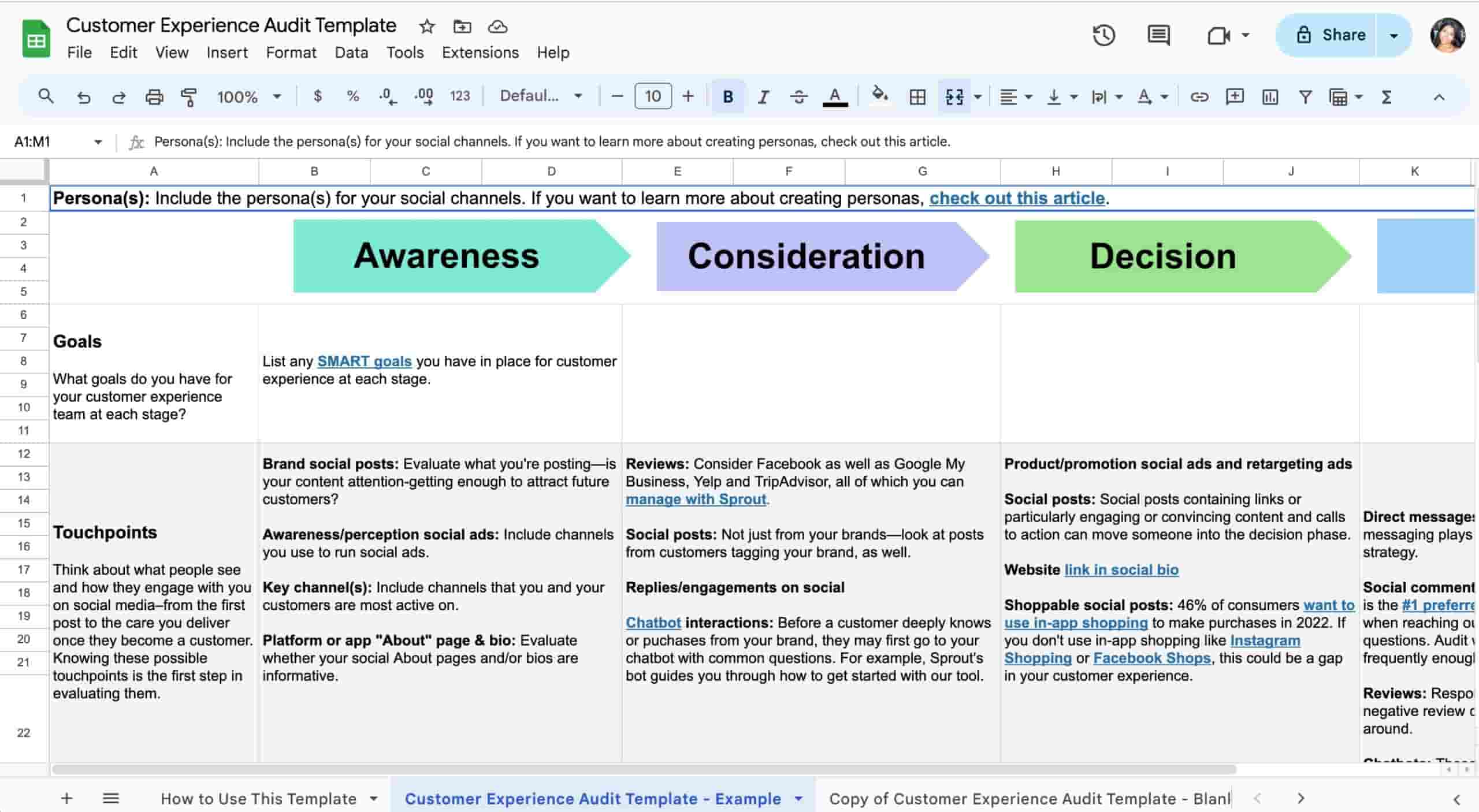Open the Format menu
This screenshot has height=812, width=1479.
point(291,53)
